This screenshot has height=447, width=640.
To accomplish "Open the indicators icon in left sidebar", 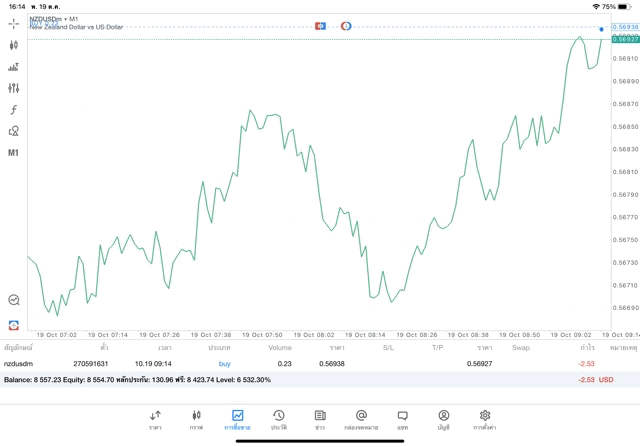I will click(13, 67).
